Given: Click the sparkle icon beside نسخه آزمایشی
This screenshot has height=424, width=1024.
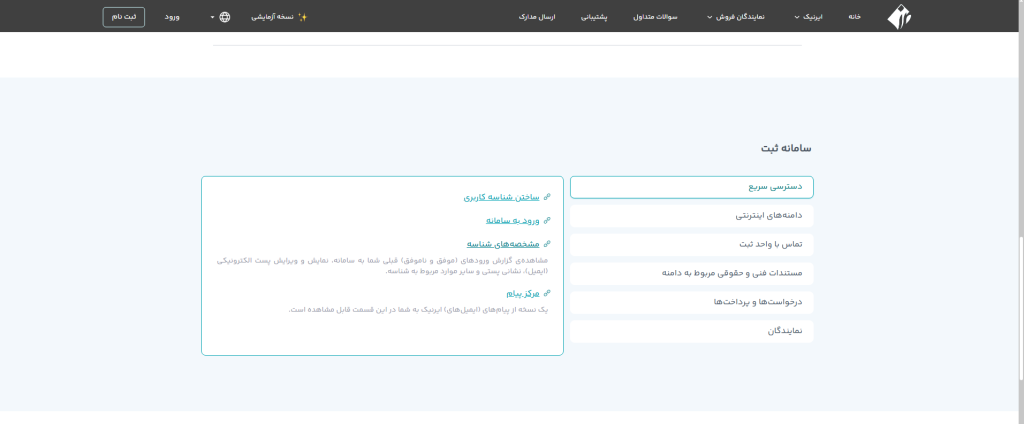Looking at the screenshot, I should pyautogui.click(x=302, y=17).
